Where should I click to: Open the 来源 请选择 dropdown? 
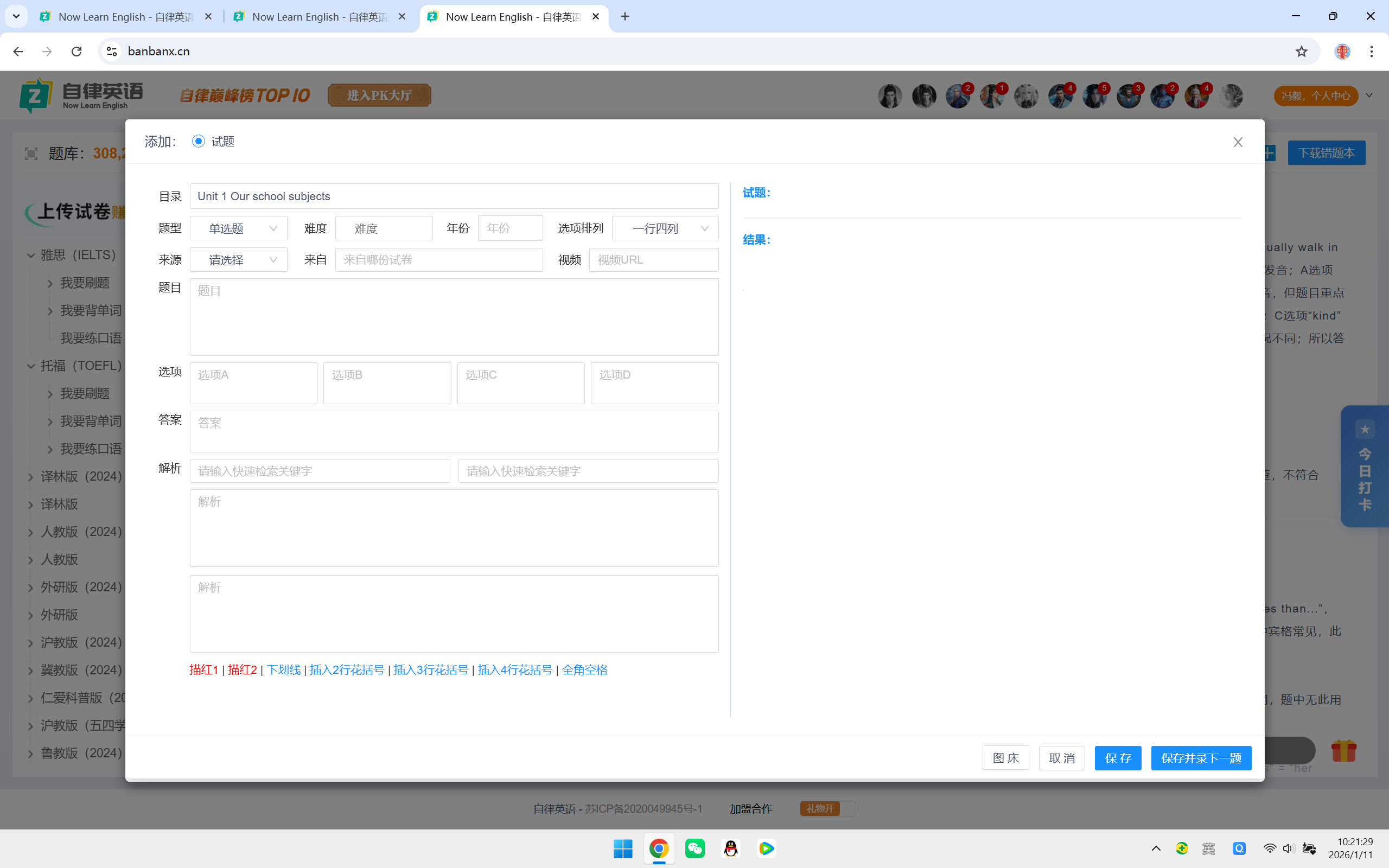pyautogui.click(x=238, y=260)
